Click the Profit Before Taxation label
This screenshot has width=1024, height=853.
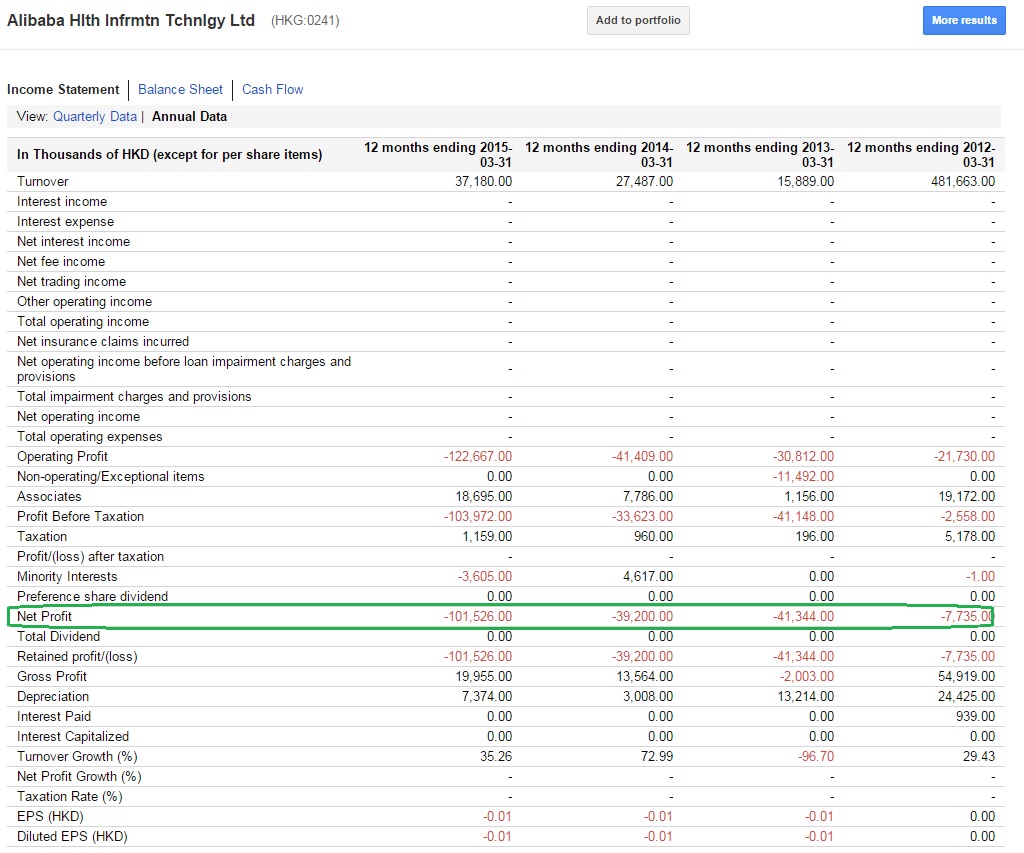(x=80, y=517)
